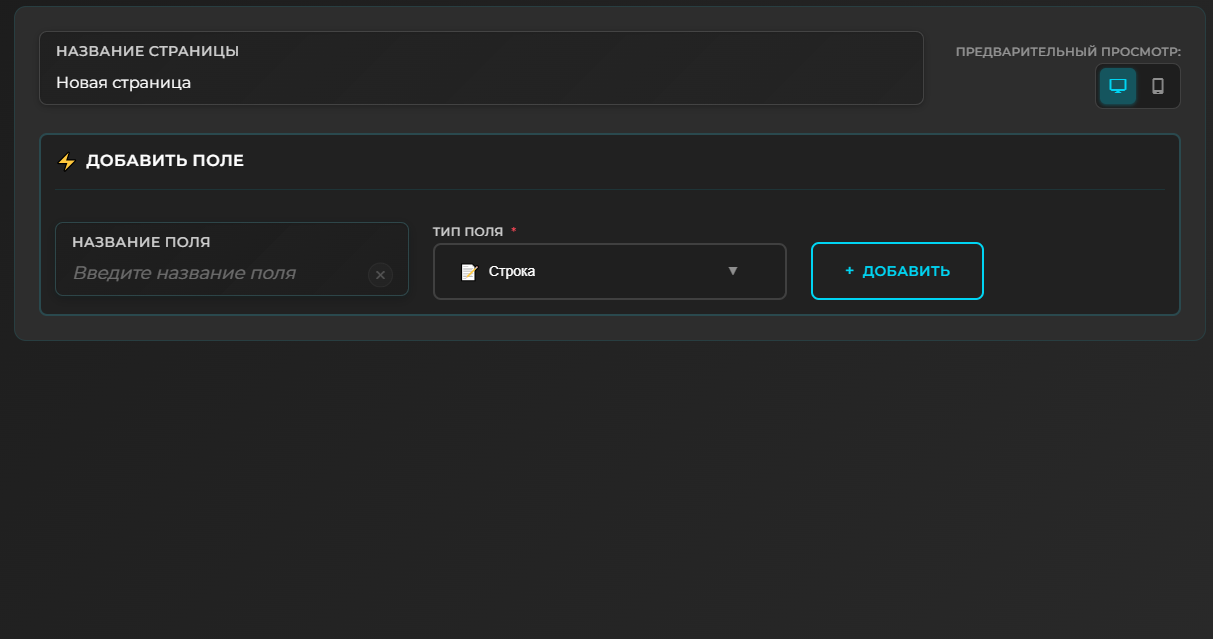Viewport: 1213px width, 639px height.
Task: Click the plus icon on Добавить button
Action: click(849, 271)
